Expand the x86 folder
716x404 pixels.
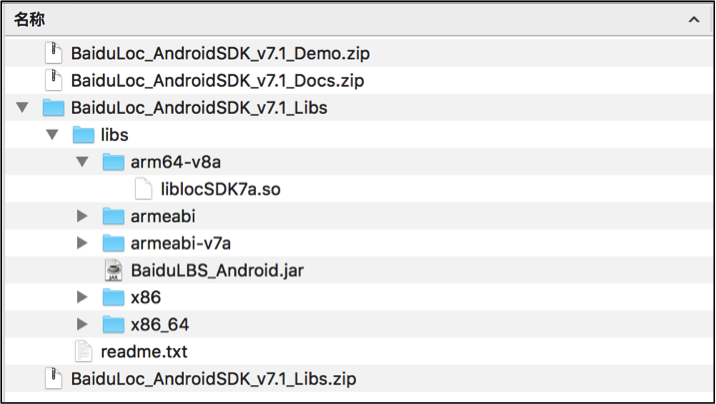(82, 298)
